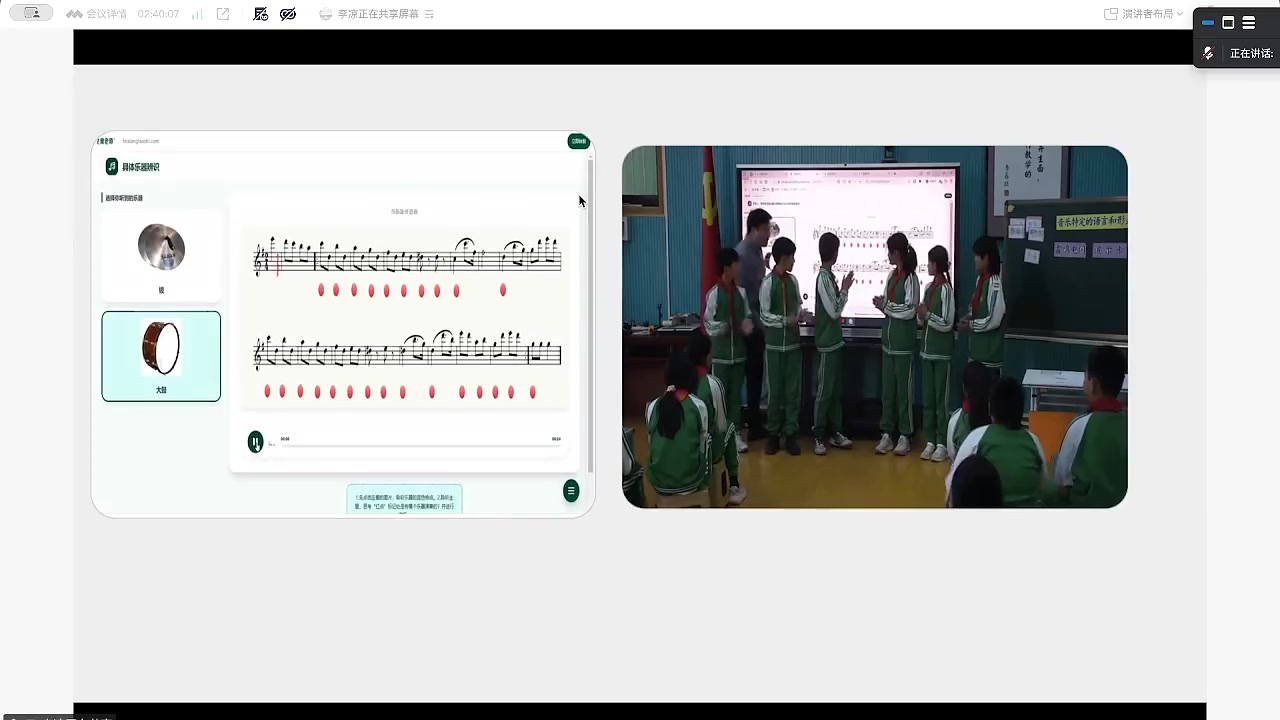
Task: Click the 具体乐器辨识 page title
Action: (141, 167)
